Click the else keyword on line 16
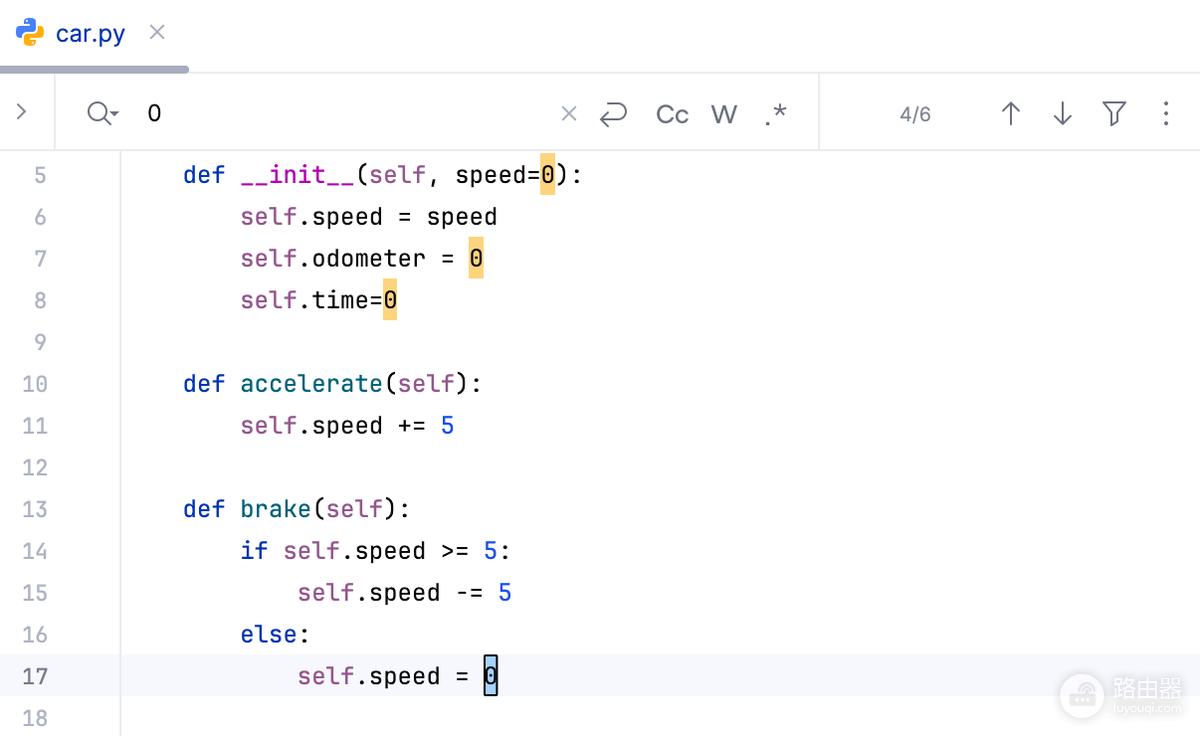Image resolution: width=1200 pixels, height=736 pixels. click(x=269, y=635)
